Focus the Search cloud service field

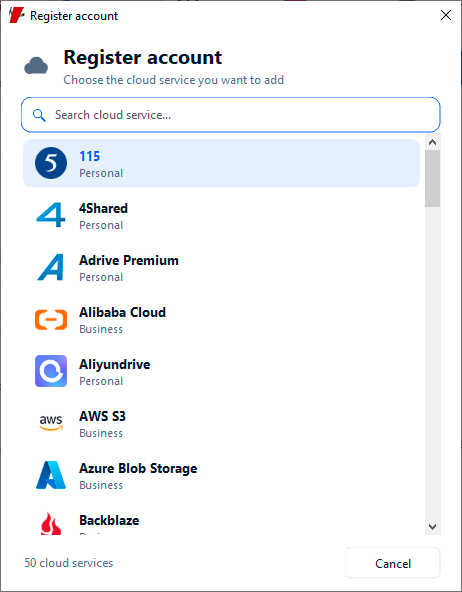231,115
